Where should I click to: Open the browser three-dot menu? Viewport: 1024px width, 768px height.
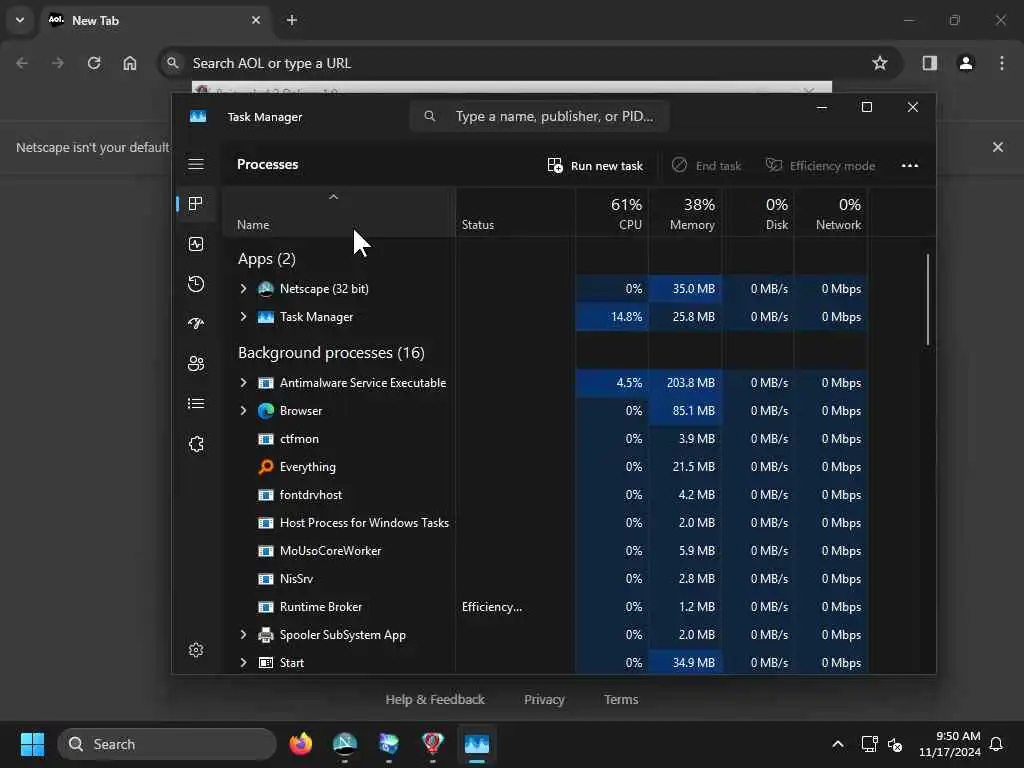(x=1002, y=63)
